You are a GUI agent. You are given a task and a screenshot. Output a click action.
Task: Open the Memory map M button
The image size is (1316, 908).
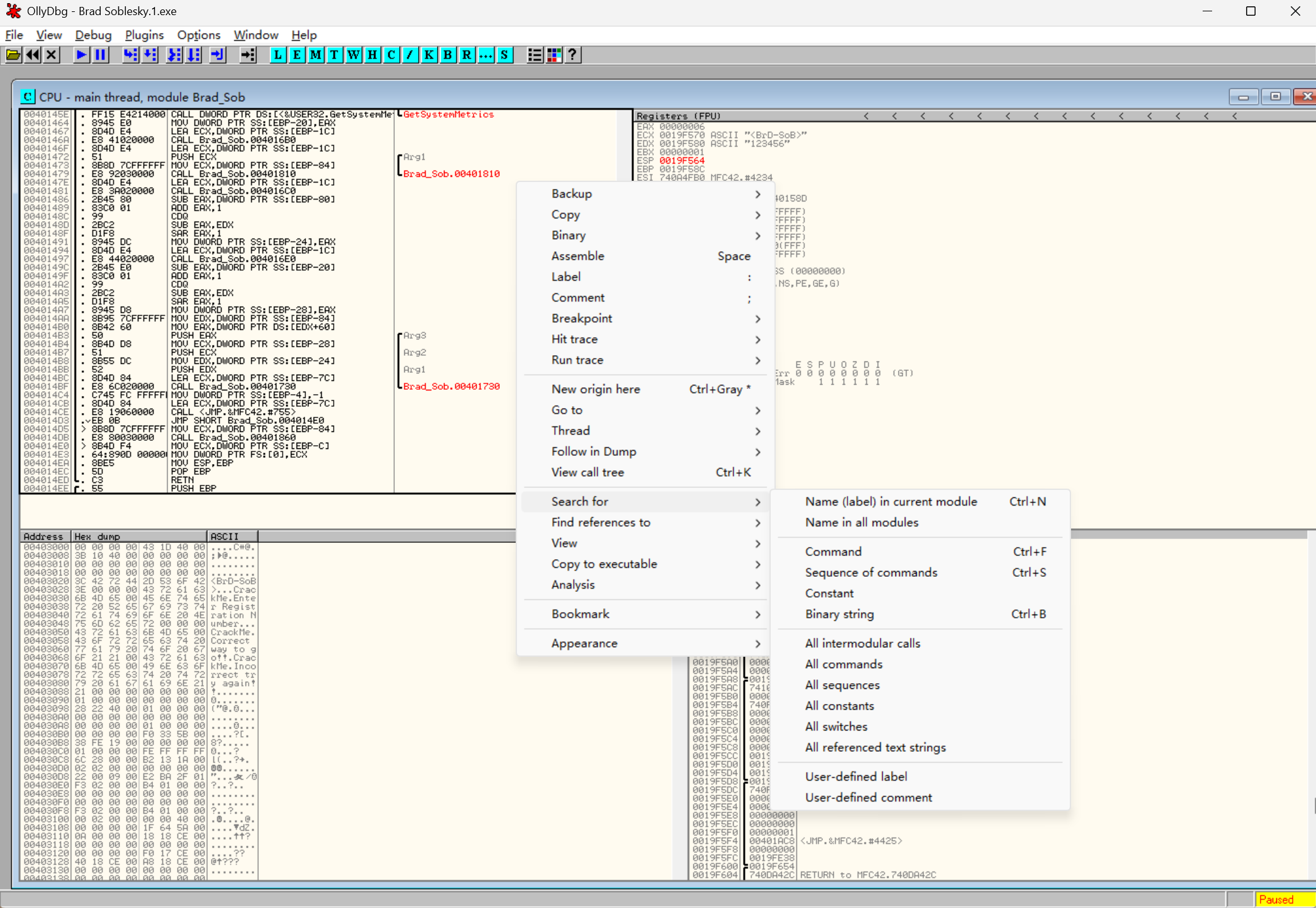pyautogui.click(x=315, y=55)
